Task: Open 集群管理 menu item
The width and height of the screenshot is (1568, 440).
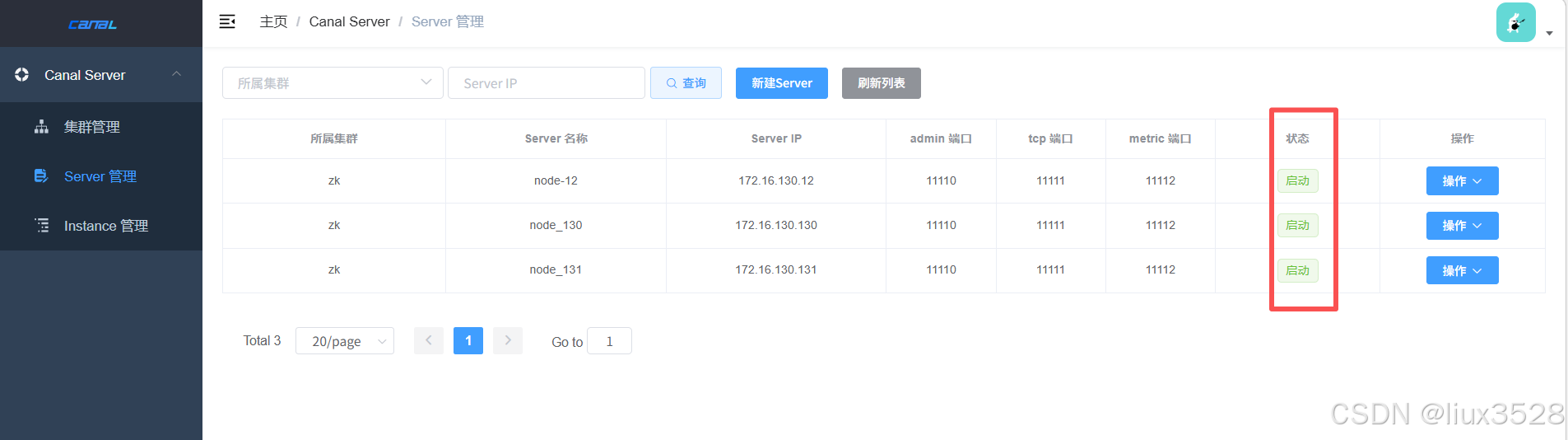Action: [101, 127]
